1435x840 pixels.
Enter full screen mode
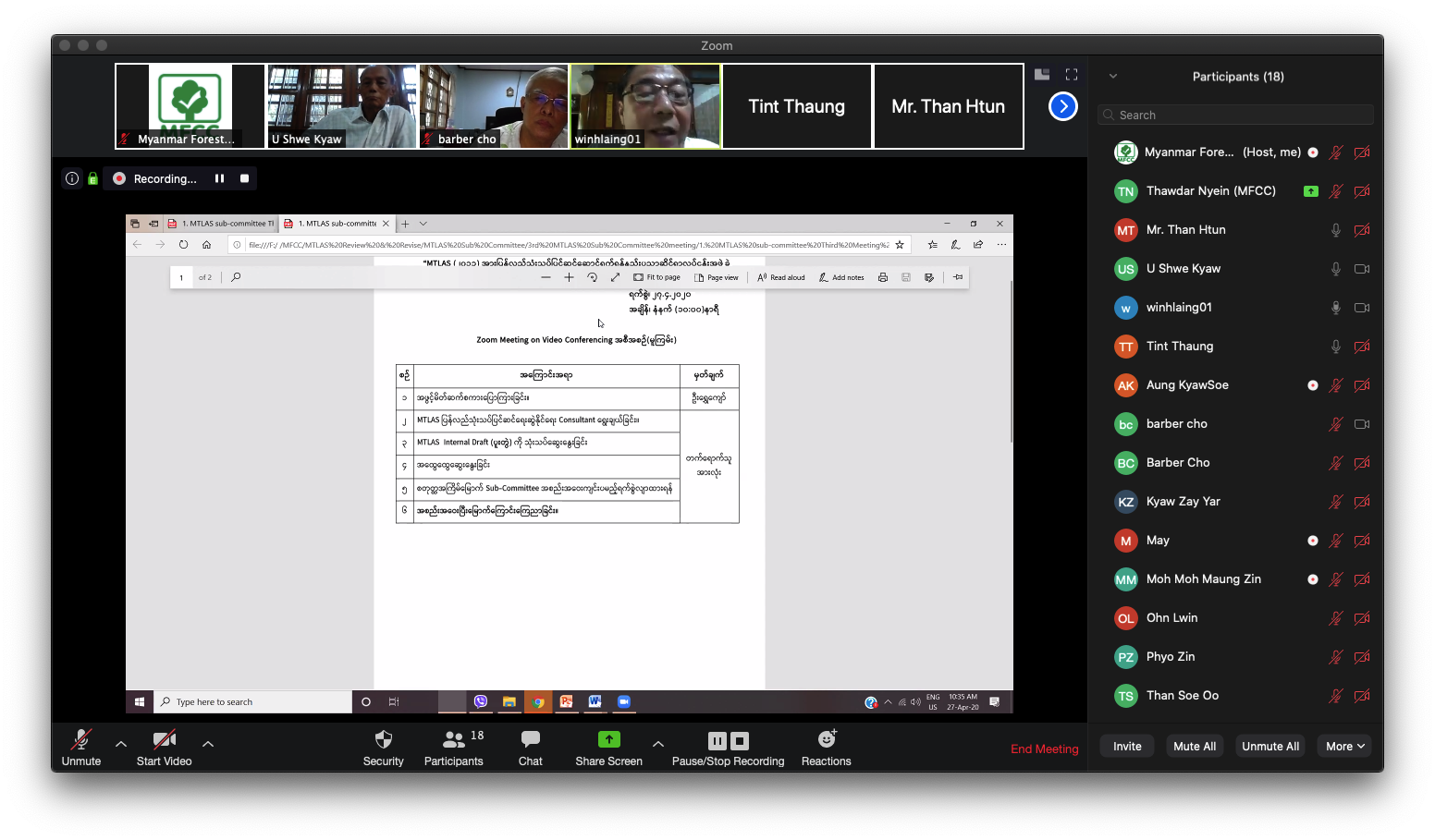(1072, 75)
